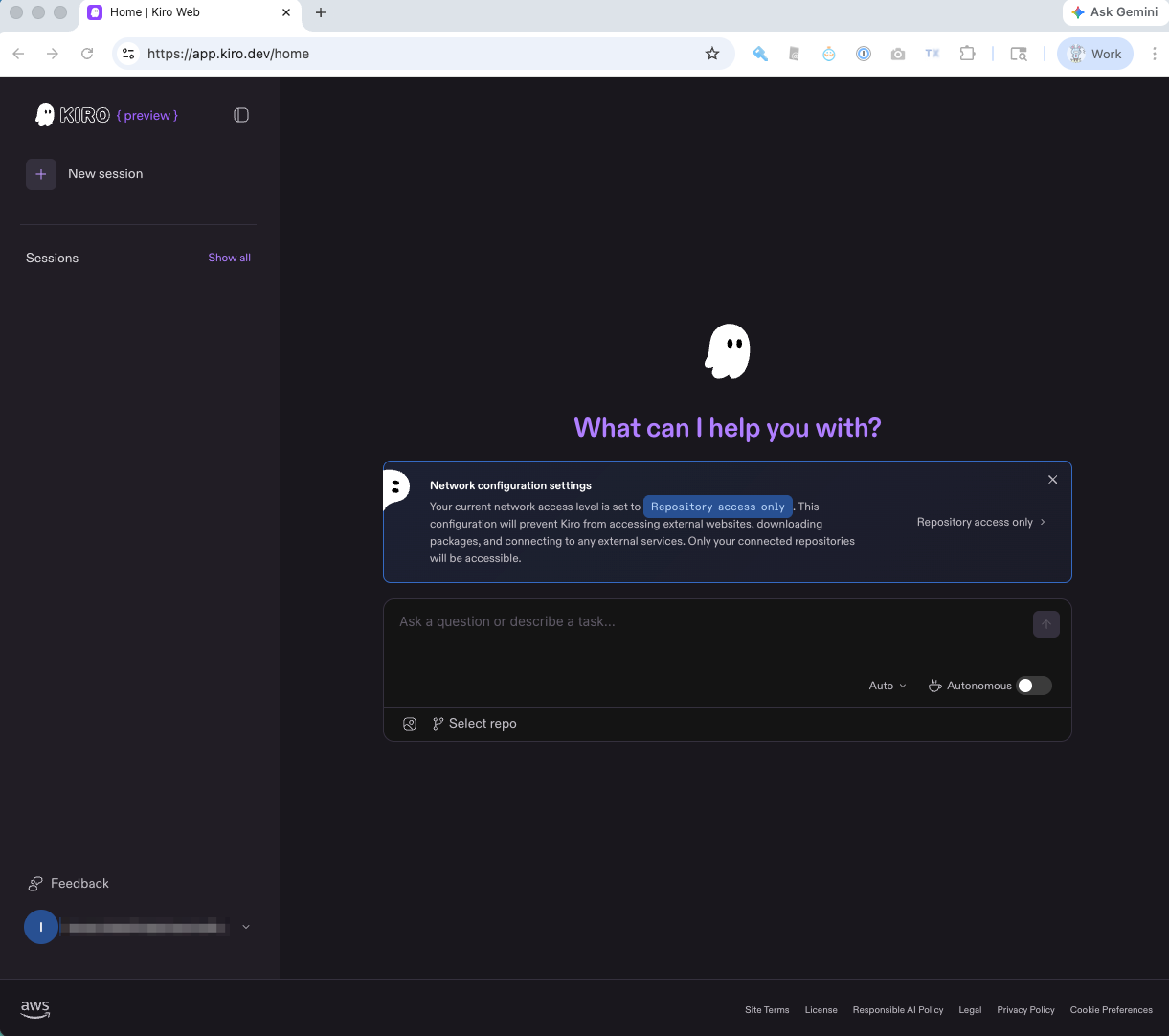Click the AWS logo in footer
Screen dimensions: 1169x1036
point(35,1009)
